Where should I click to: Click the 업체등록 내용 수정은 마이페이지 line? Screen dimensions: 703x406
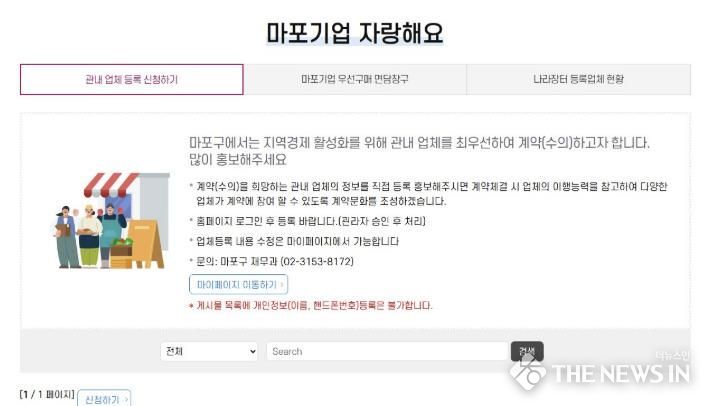pyautogui.click(x=294, y=241)
